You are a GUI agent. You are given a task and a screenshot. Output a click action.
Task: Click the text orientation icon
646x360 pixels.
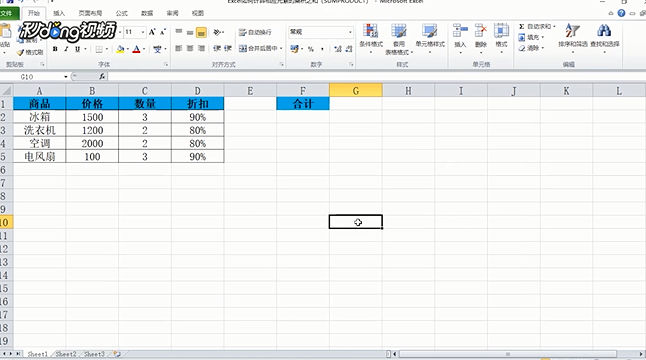click(x=217, y=32)
